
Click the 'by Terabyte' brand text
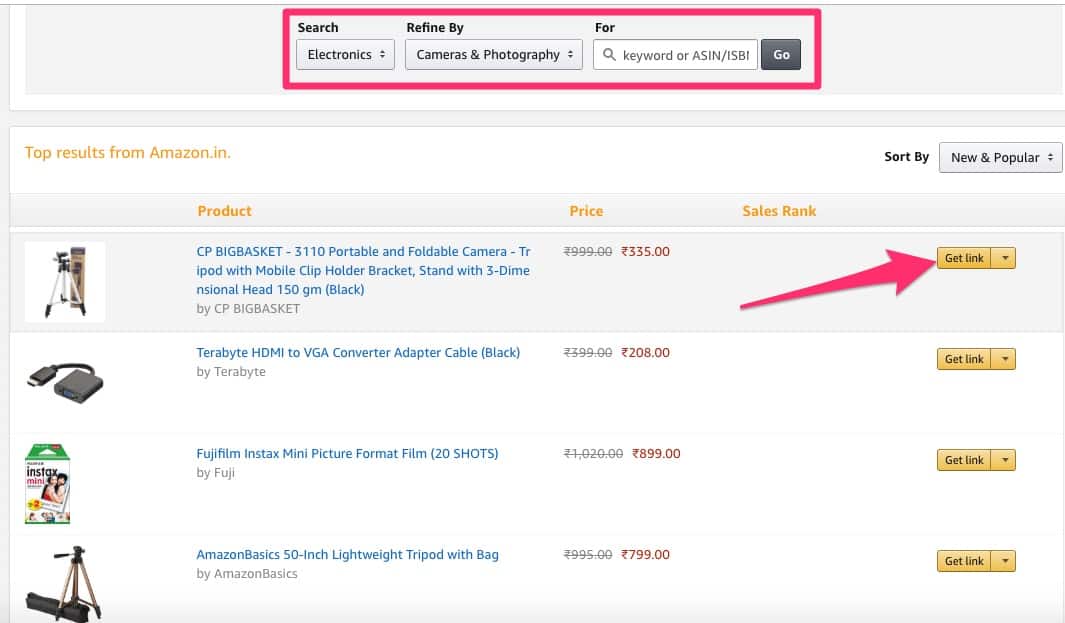pos(231,372)
